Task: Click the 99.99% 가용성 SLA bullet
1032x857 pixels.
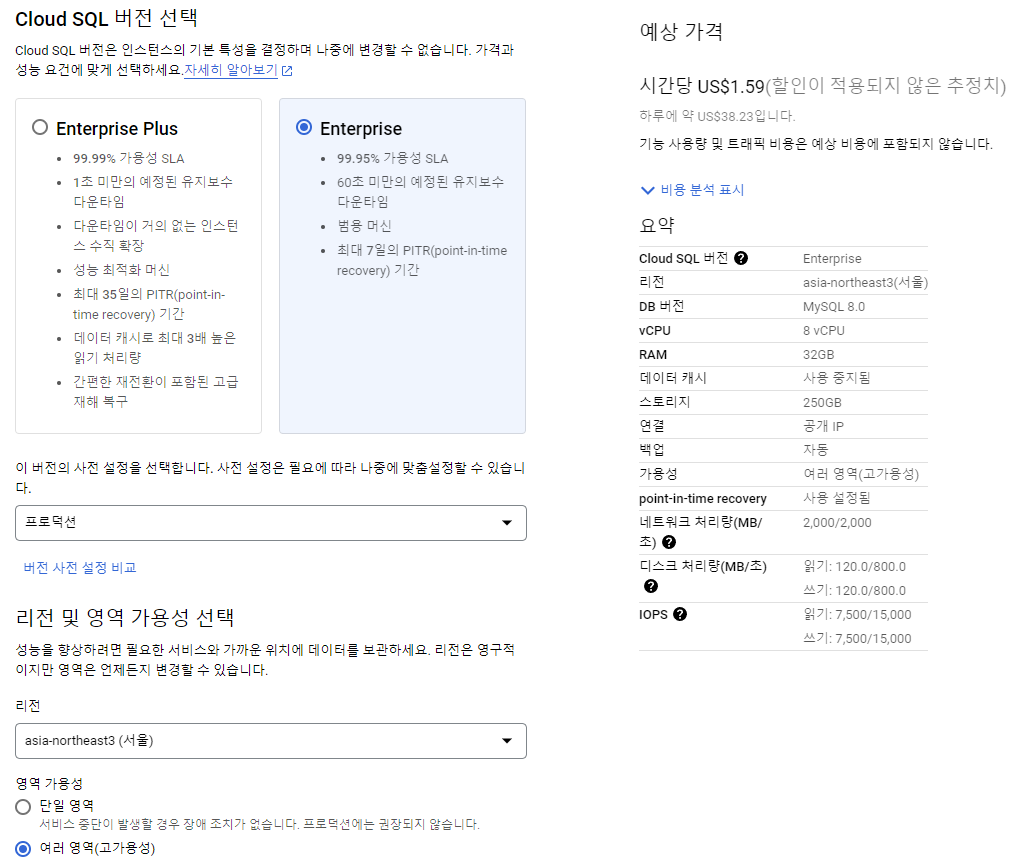Action: (128, 158)
